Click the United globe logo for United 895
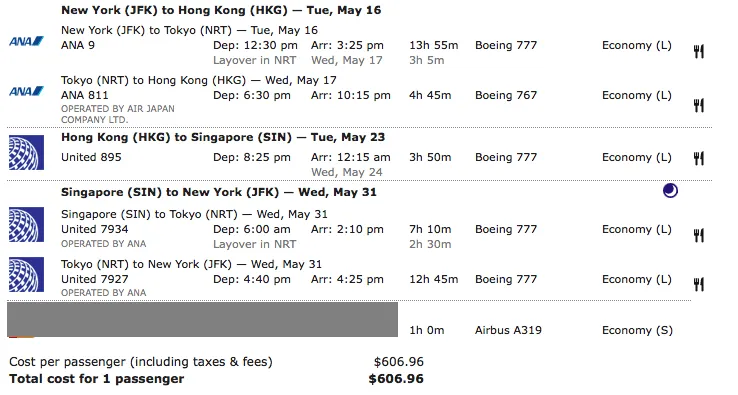 (26, 153)
